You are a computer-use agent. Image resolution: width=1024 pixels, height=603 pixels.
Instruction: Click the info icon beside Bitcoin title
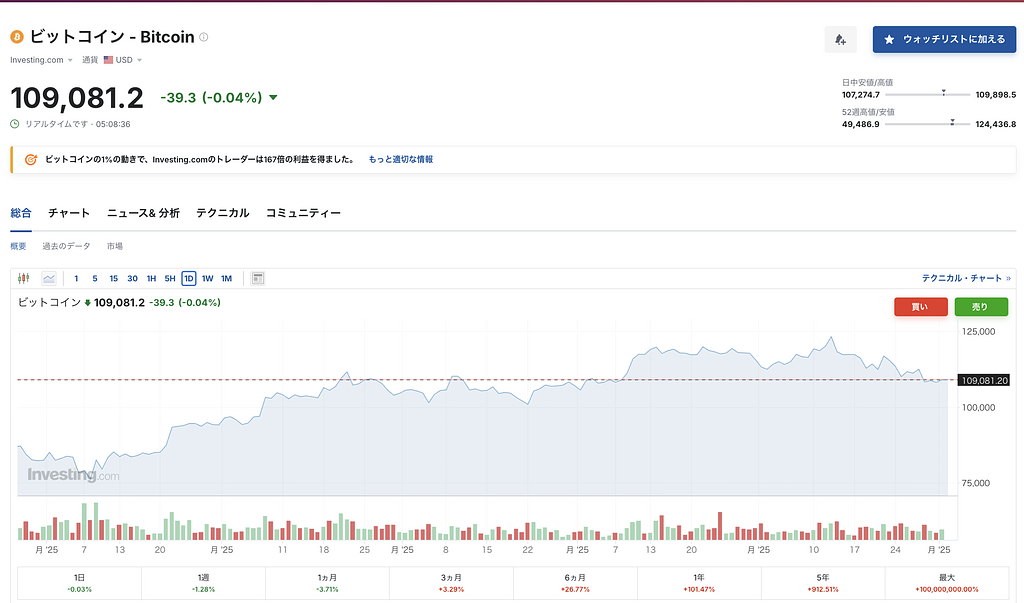(x=204, y=37)
